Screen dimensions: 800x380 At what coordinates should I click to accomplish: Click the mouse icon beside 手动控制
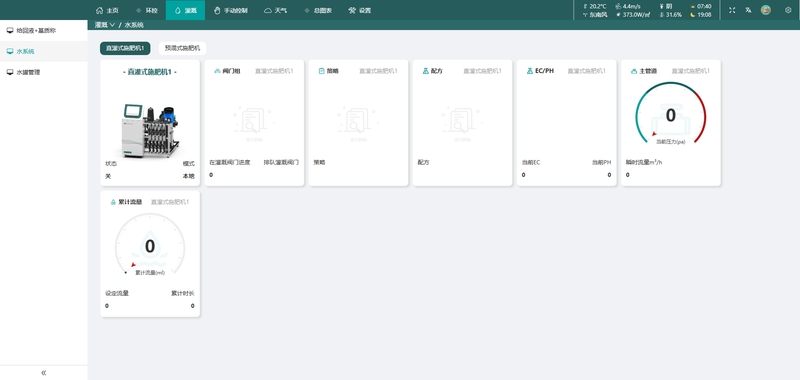[217, 10]
